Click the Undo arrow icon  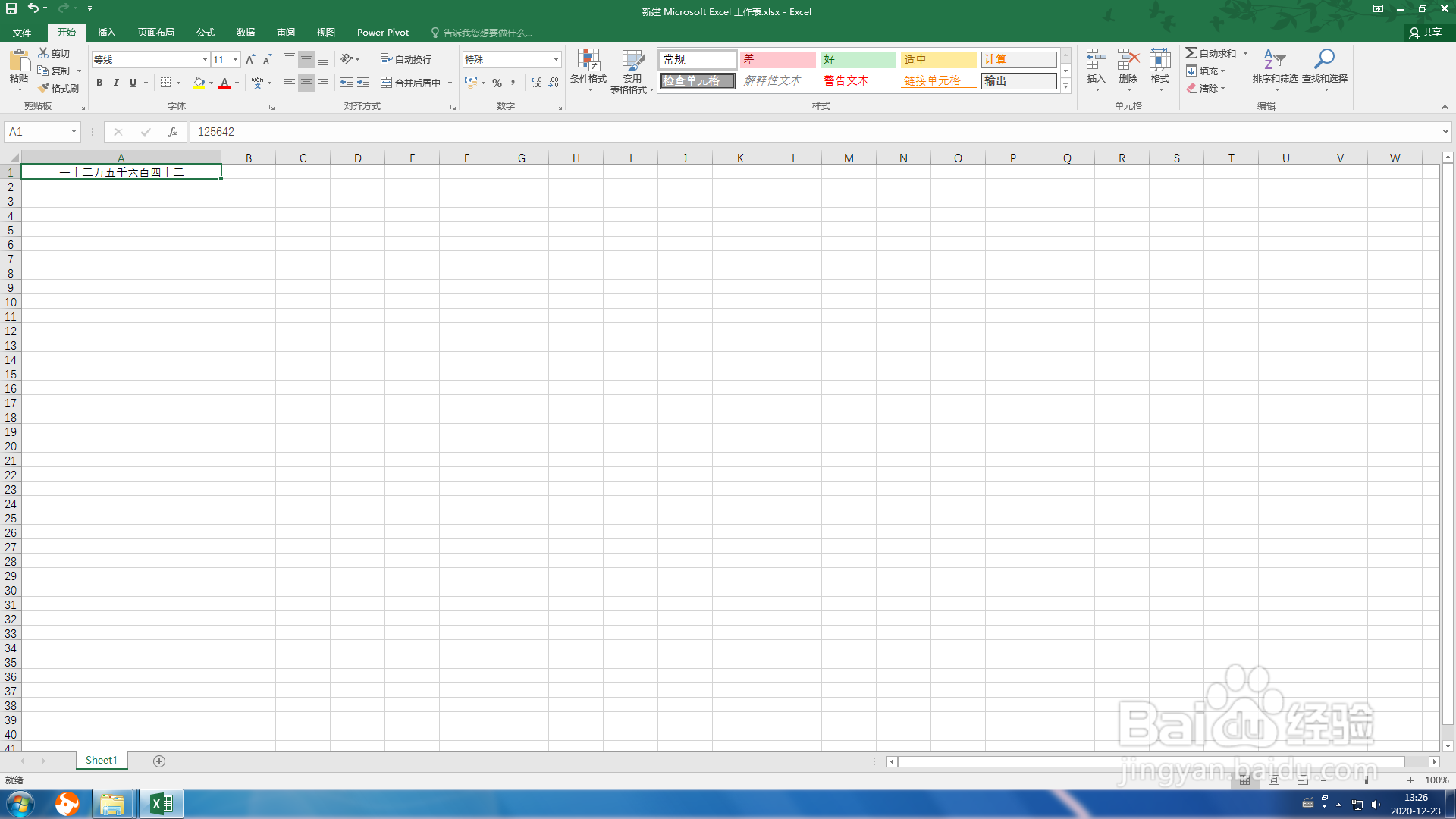tap(33, 8)
